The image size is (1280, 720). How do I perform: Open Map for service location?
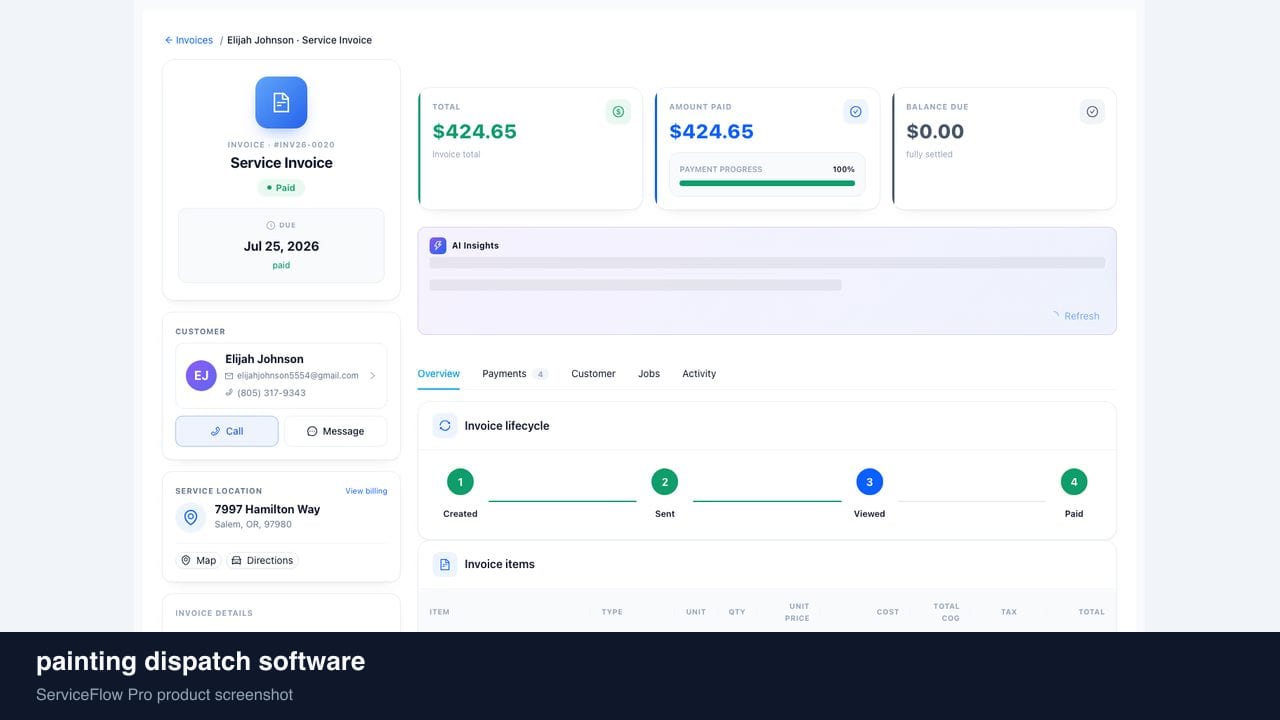click(x=198, y=561)
